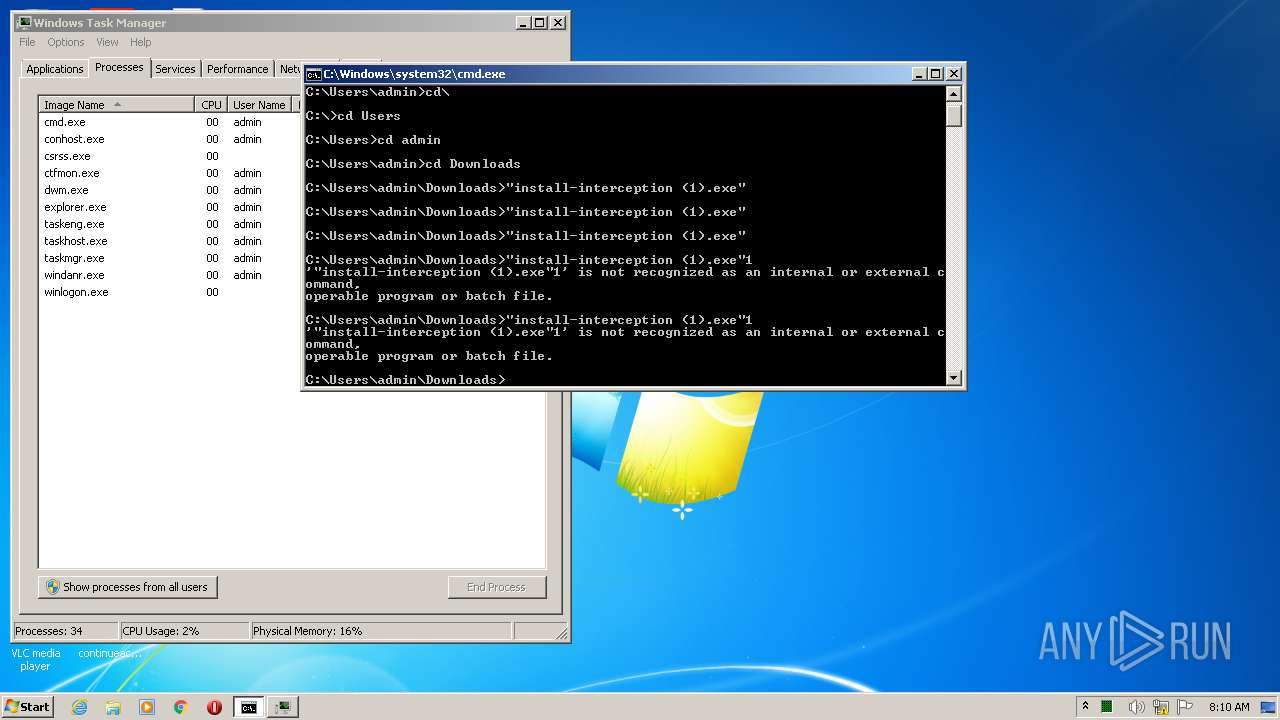
Task: Launch Windows Media Player from taskbar
Action: (x=147, y=707)
